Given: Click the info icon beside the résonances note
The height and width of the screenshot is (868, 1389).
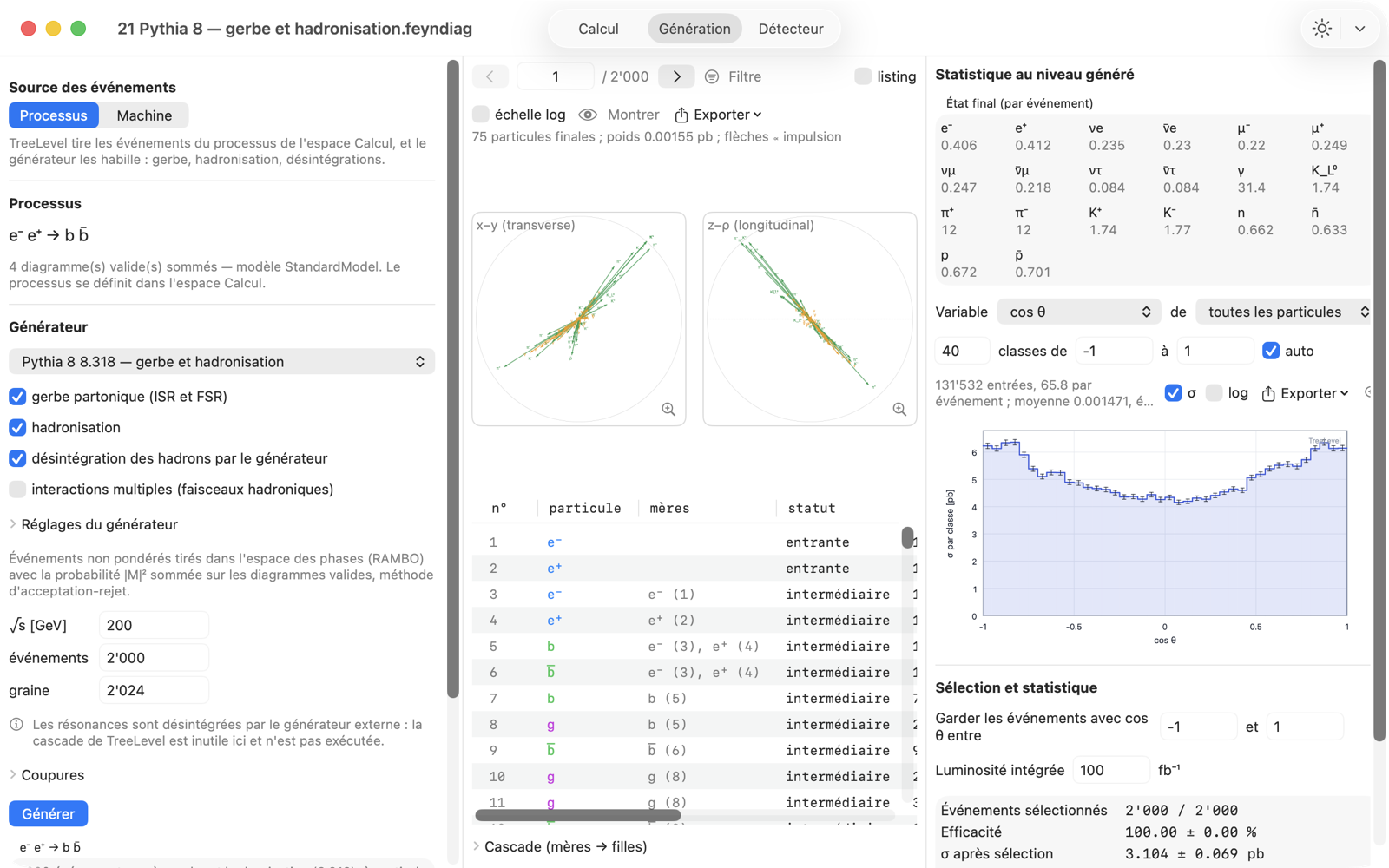Looking at the screenshot, I should coord(16,724).
